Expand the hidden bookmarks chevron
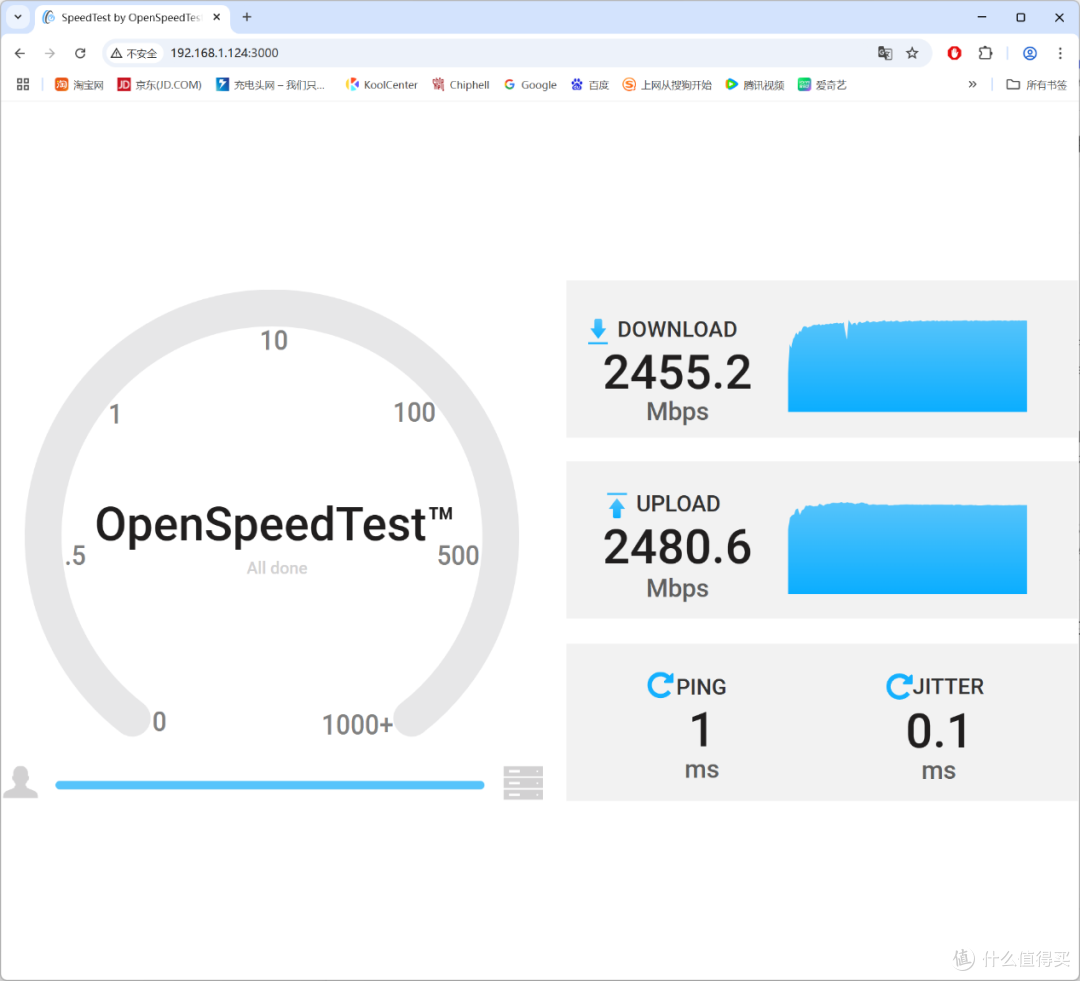 point(972,84)
